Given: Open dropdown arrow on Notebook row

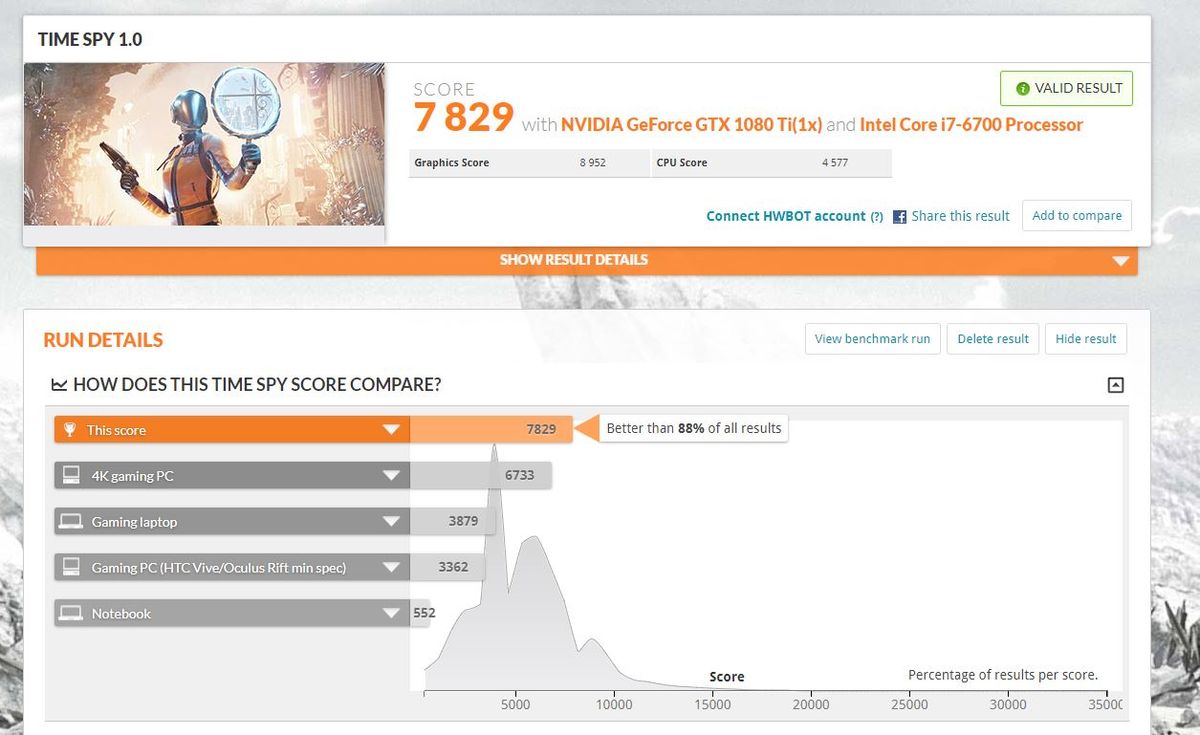Looking at the screenshot, I should (x=391, y=614).
